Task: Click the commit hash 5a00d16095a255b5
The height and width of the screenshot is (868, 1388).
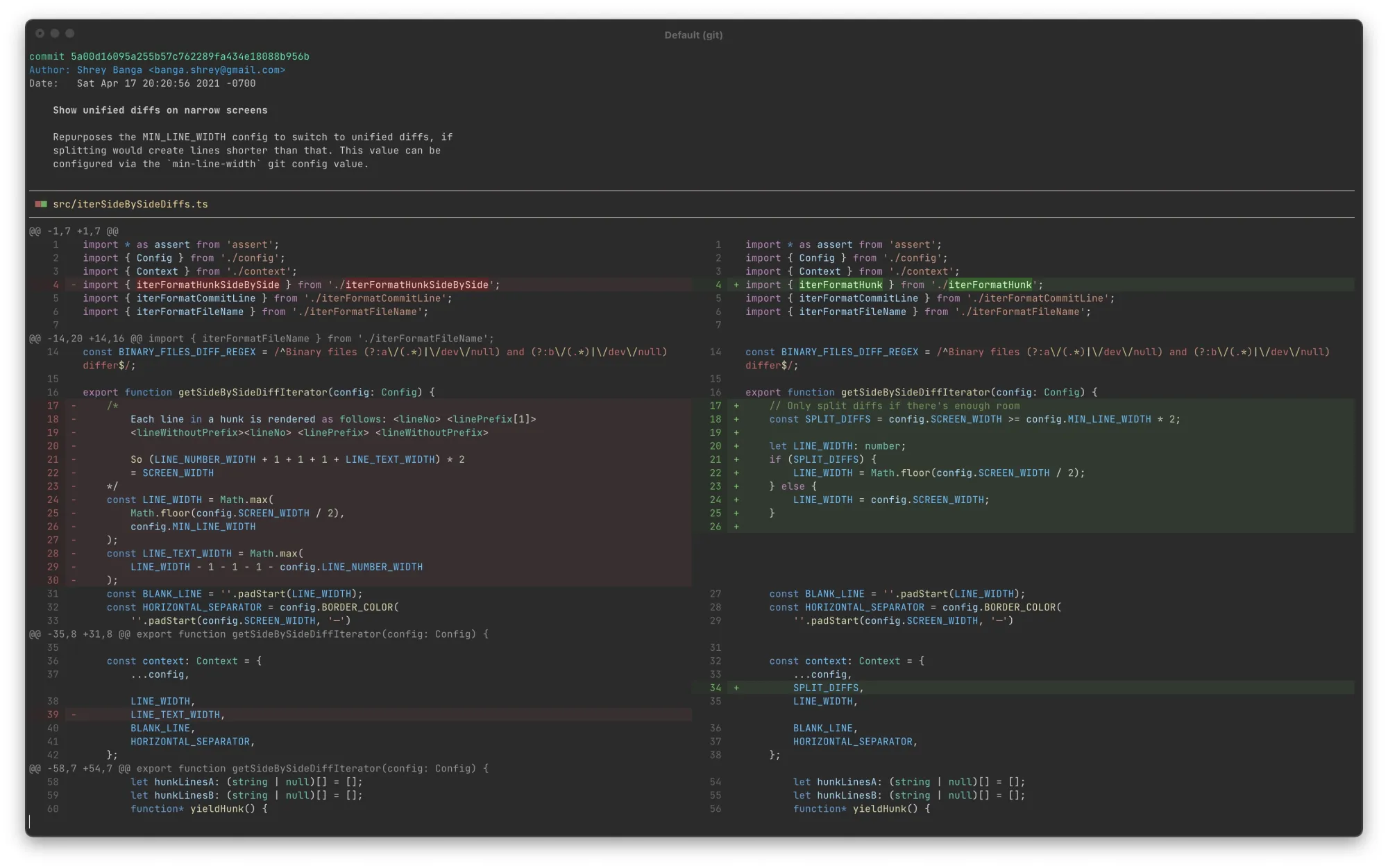Action: [189, 57]
